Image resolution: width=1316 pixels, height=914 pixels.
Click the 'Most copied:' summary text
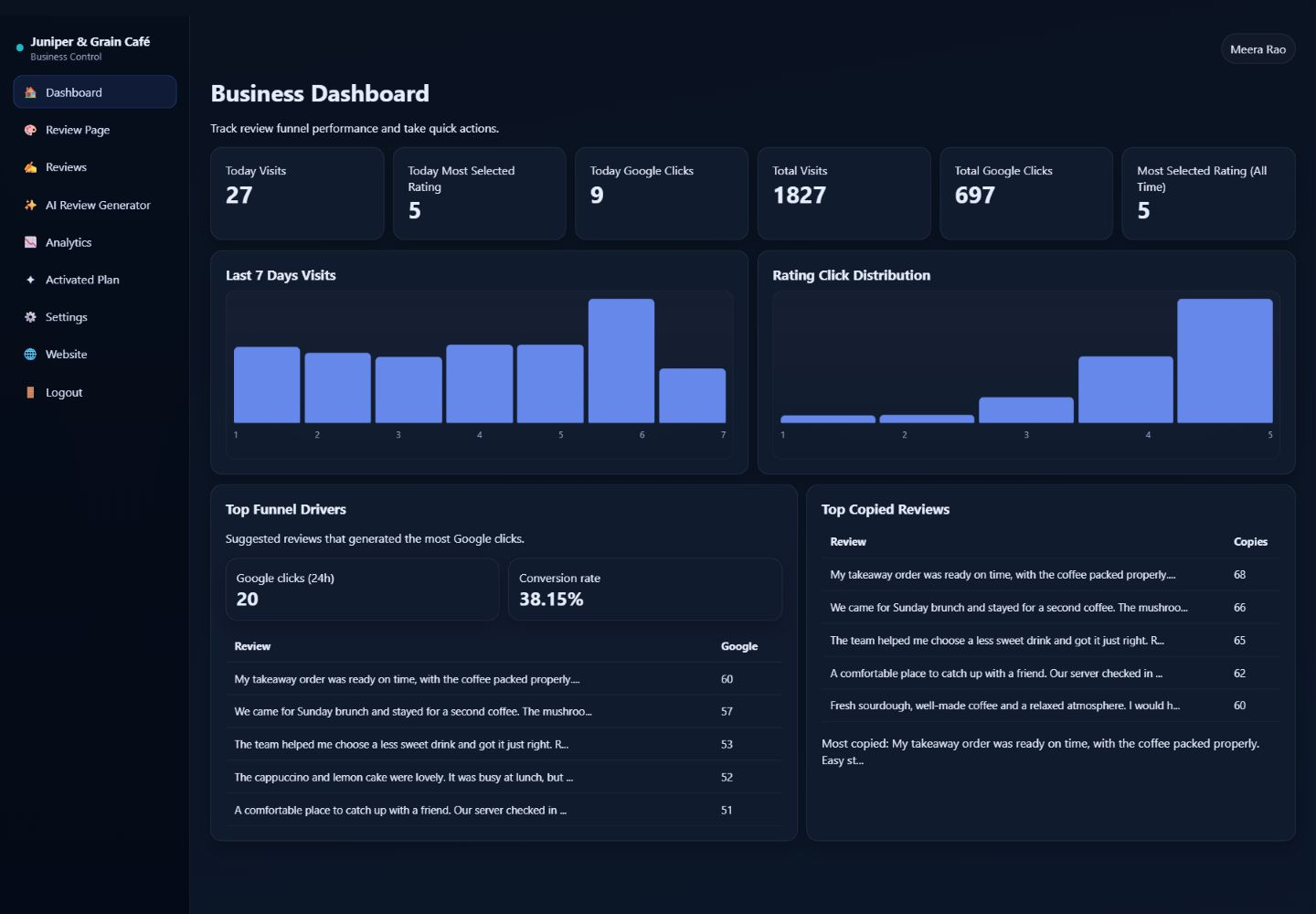pyautogui.click(x=1041, y=751)
